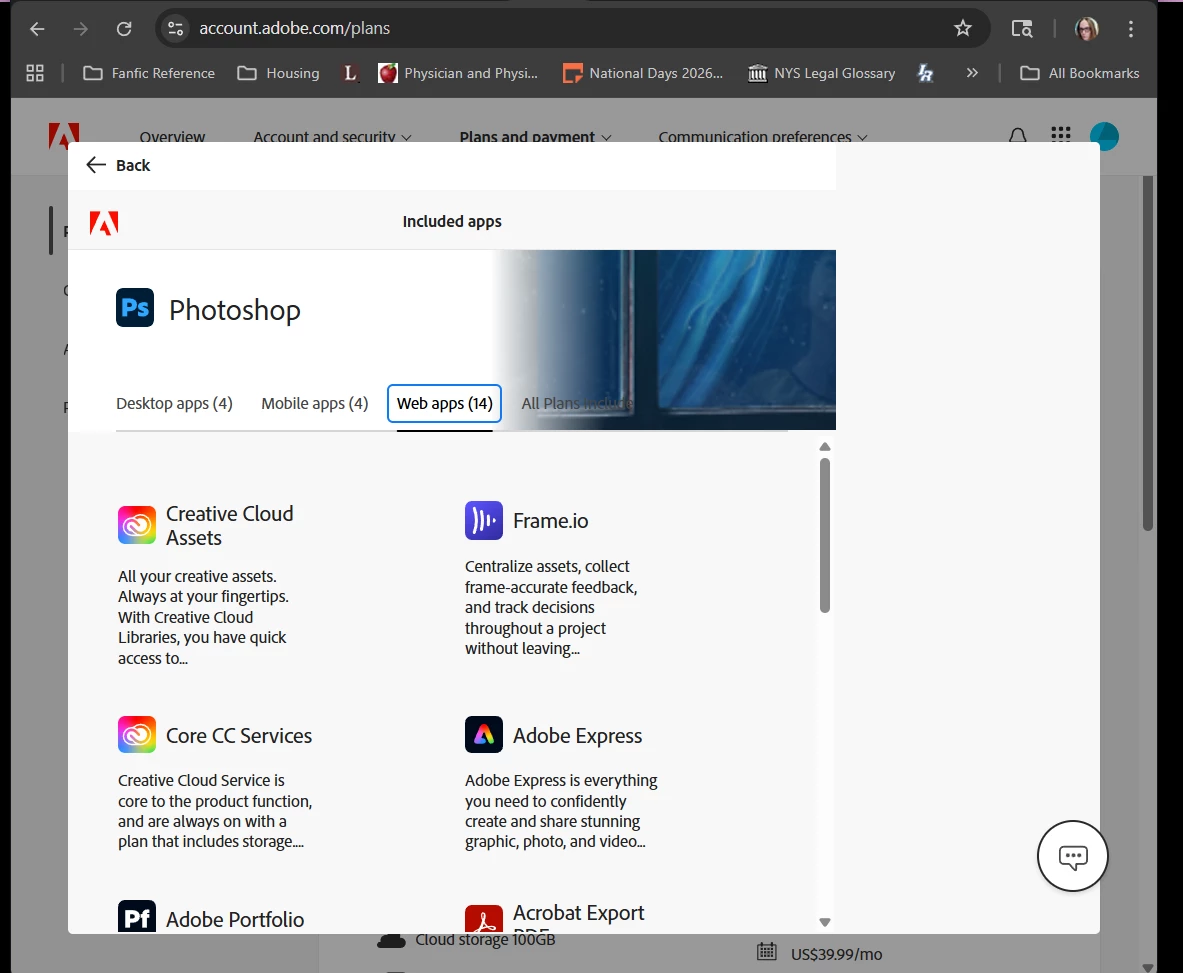Image resolution: width=1183 pixels, height=973 pixels.
Task: Click the Adobe Express icon
Action: [484, 735]
